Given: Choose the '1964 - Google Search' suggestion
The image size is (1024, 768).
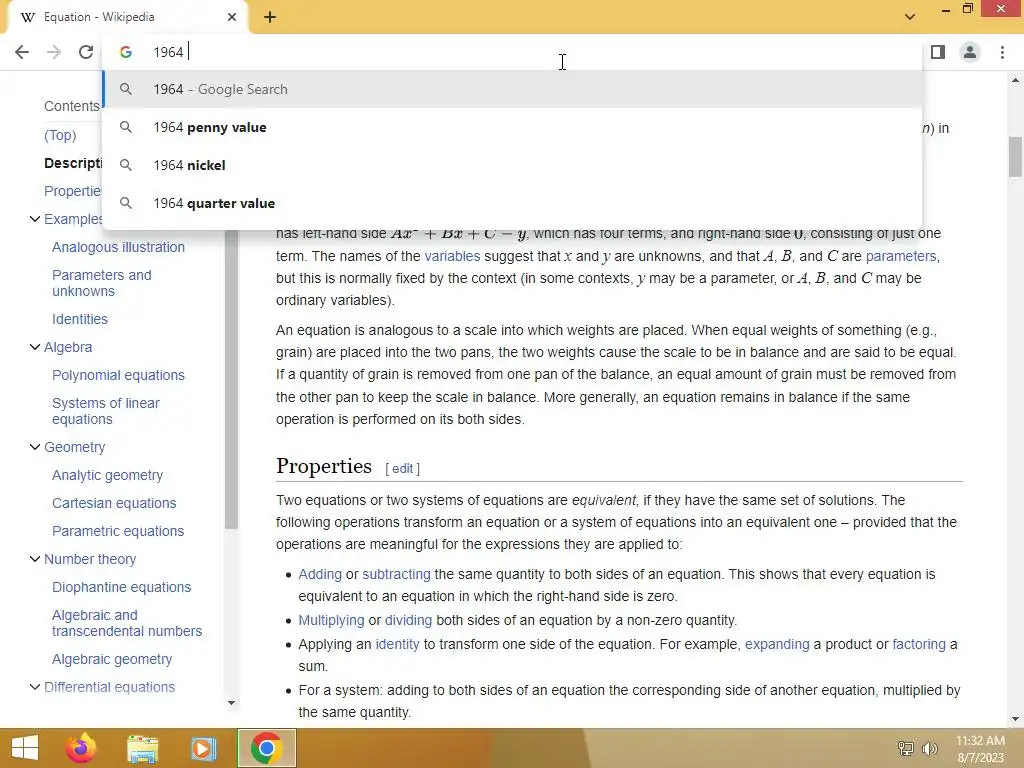Looking at the screenshot, I should 513,89.
